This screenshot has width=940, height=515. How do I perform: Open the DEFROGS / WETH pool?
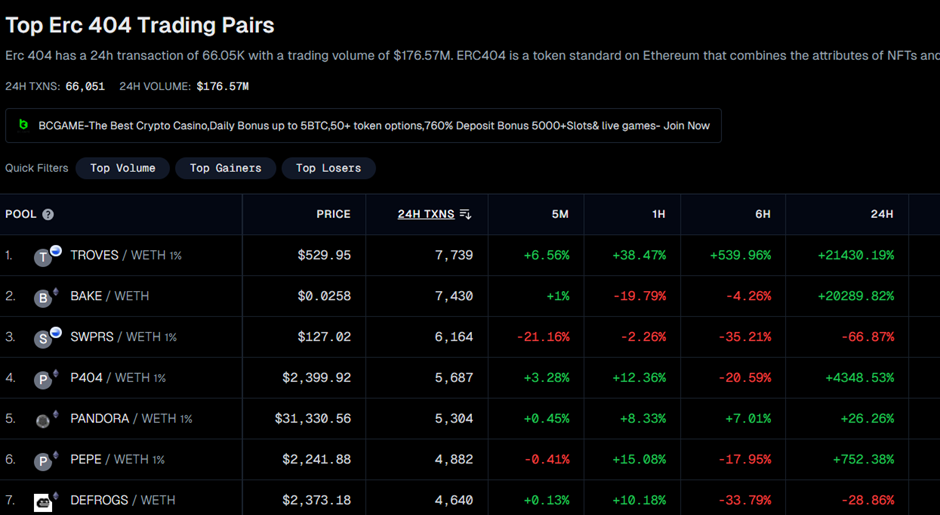point(123,500)
